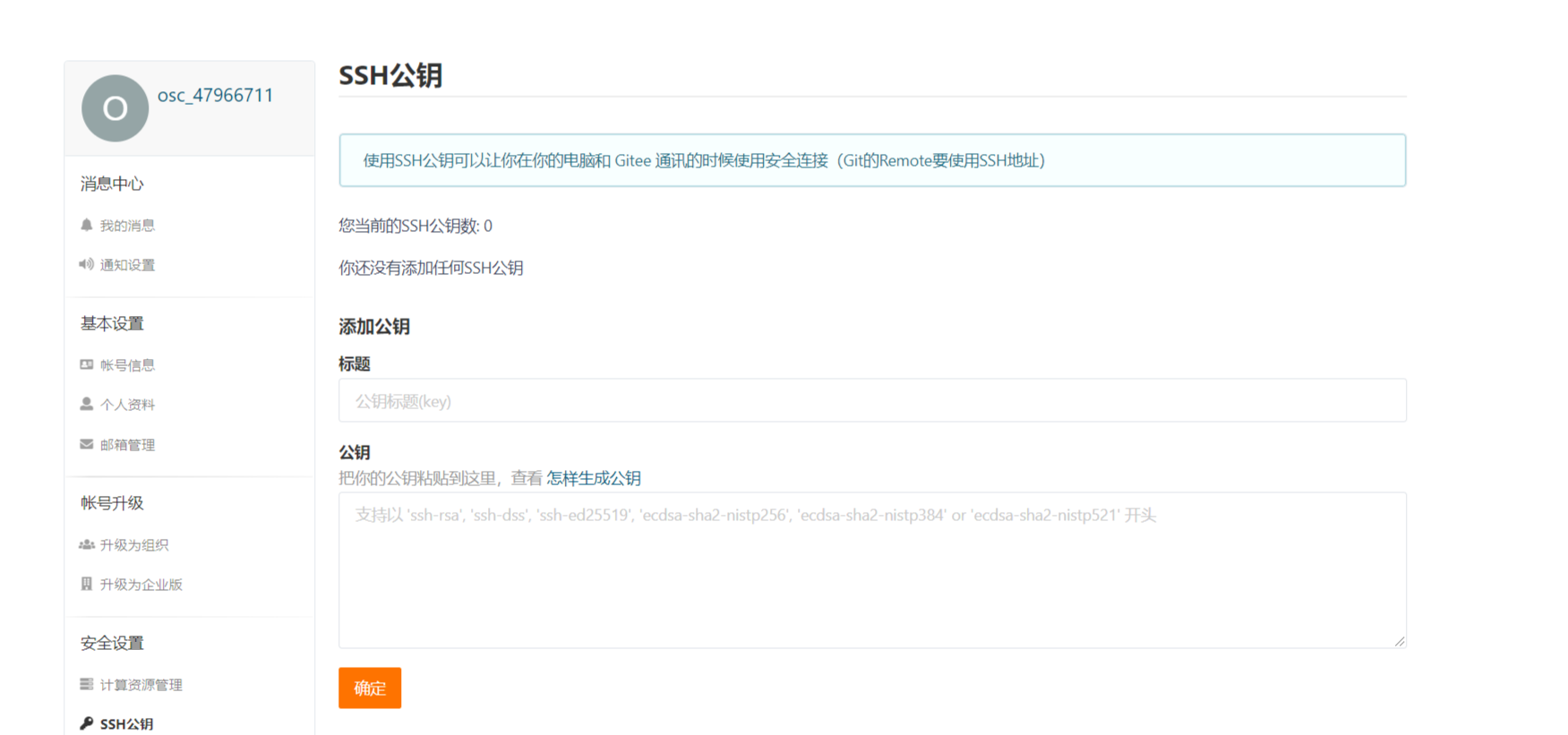1568x735 pixels.
Task: Click the building icon beside 升级为企业版
Action: point(86,584)
